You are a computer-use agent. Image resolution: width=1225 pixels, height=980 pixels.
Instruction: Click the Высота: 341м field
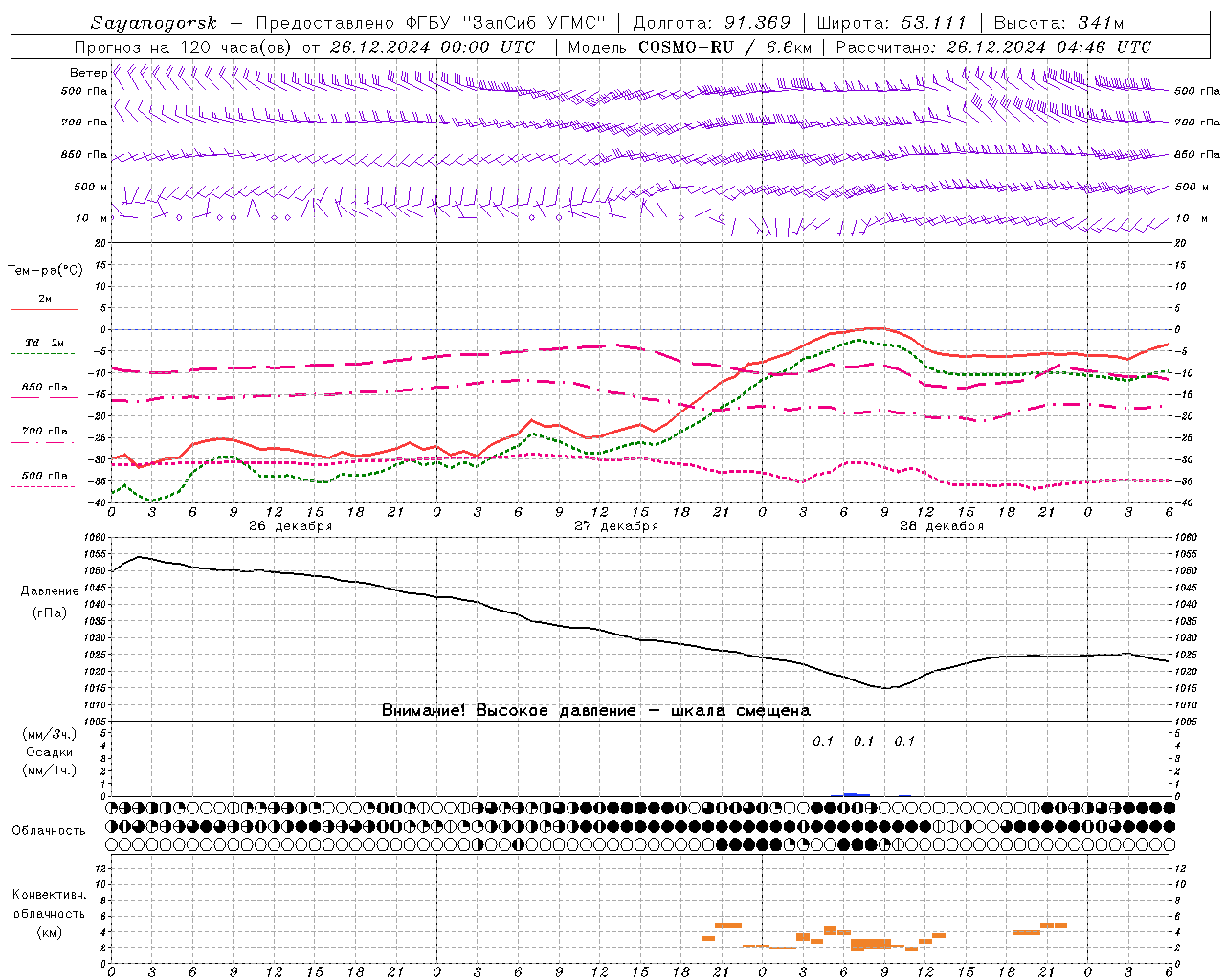[x=1058, y=23]
